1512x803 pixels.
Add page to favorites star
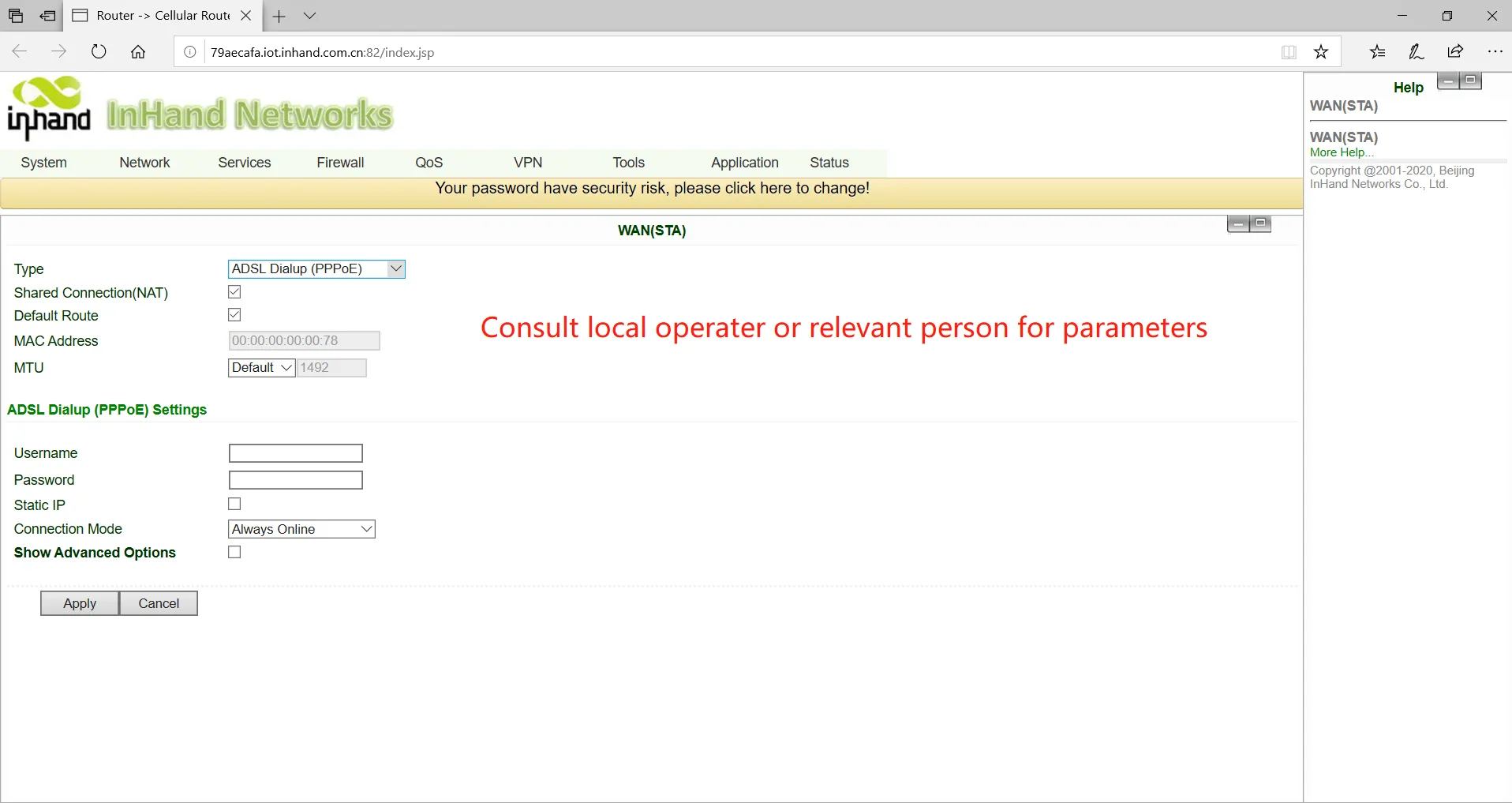click(1321, 52)
